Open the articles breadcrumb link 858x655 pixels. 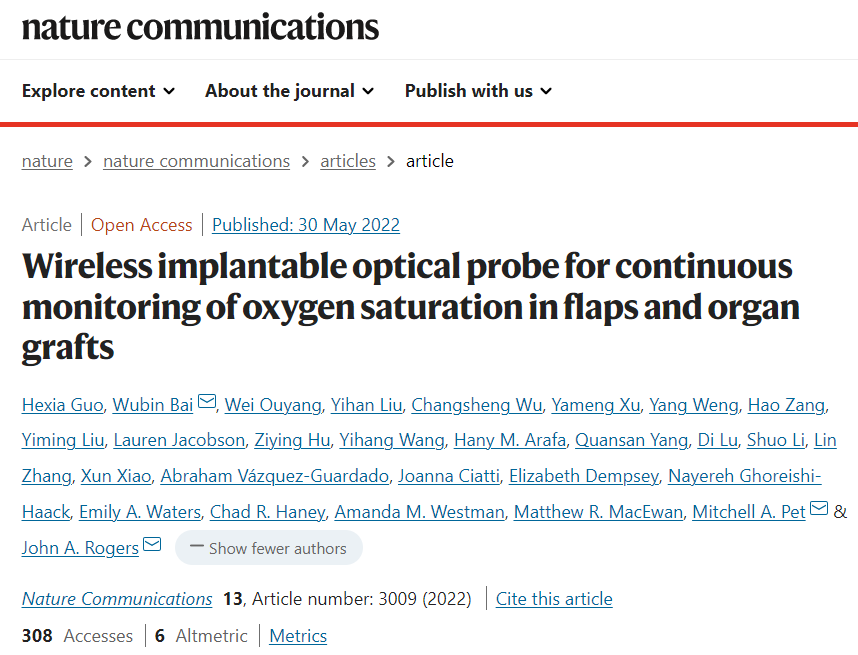click(348, 161)
